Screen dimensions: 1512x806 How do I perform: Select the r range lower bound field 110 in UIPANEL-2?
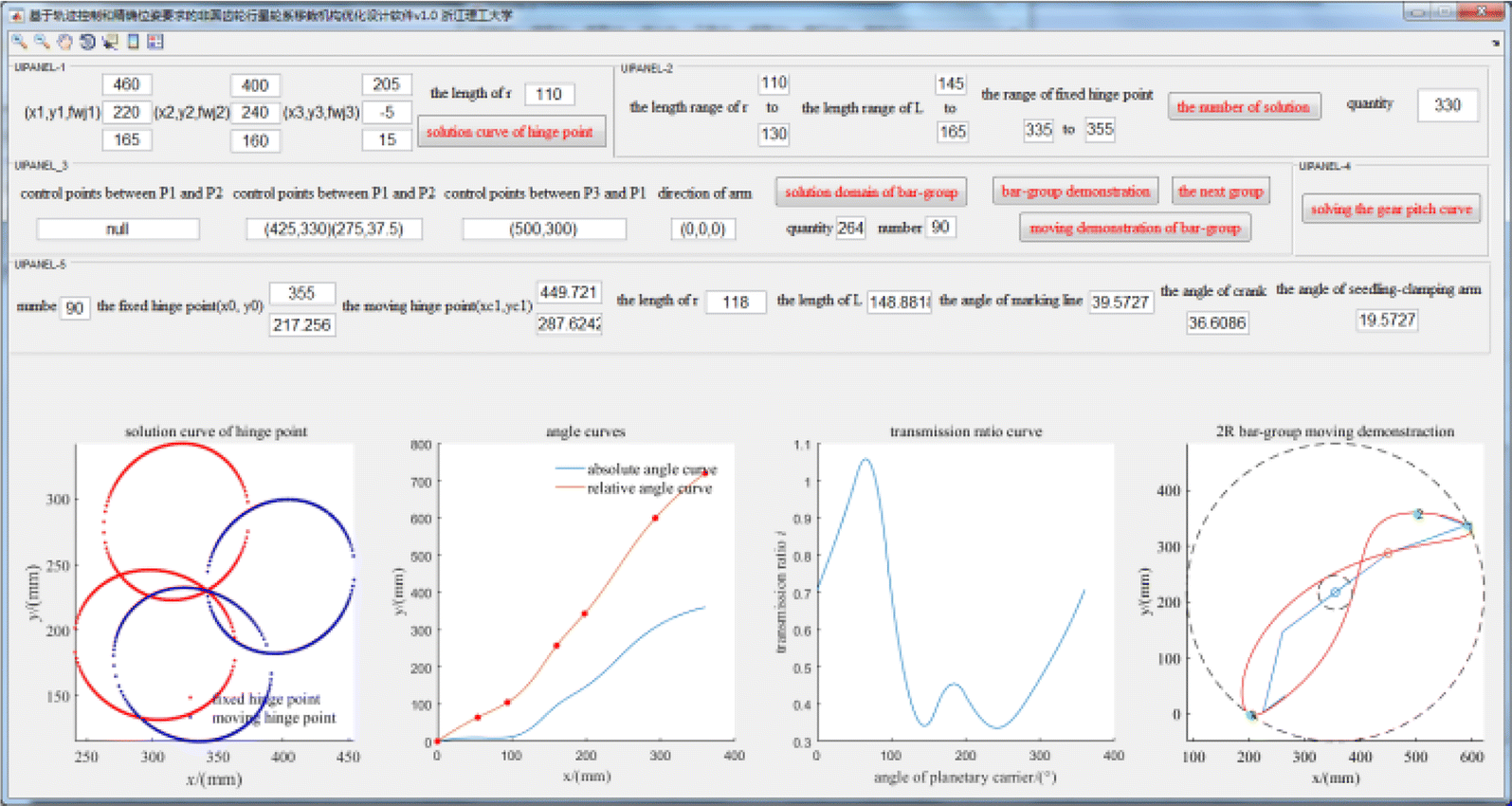(774, 83)
